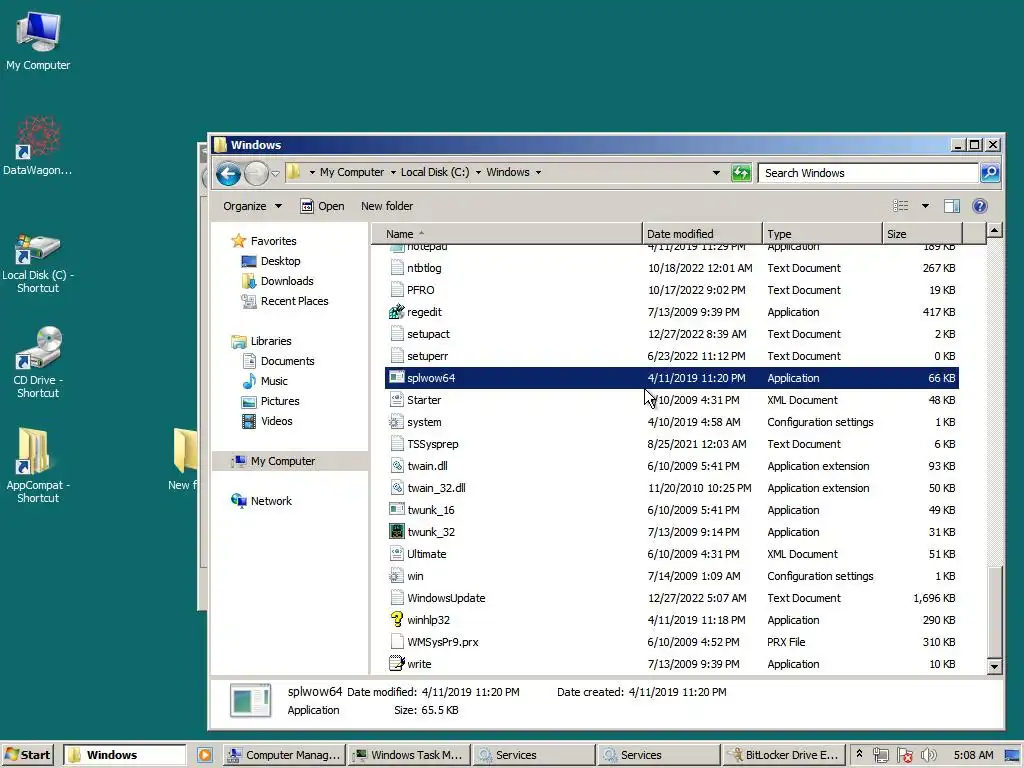Screen dimensions: 1024x768
Task: Toggle the preview pane icon
Action: pos(952,206)
